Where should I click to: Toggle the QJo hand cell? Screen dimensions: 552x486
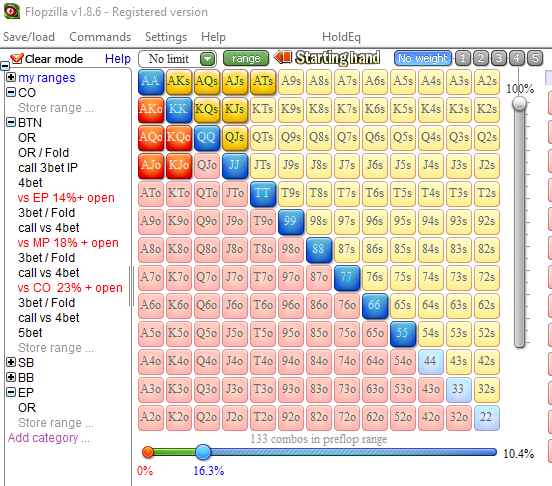(207, 165)
